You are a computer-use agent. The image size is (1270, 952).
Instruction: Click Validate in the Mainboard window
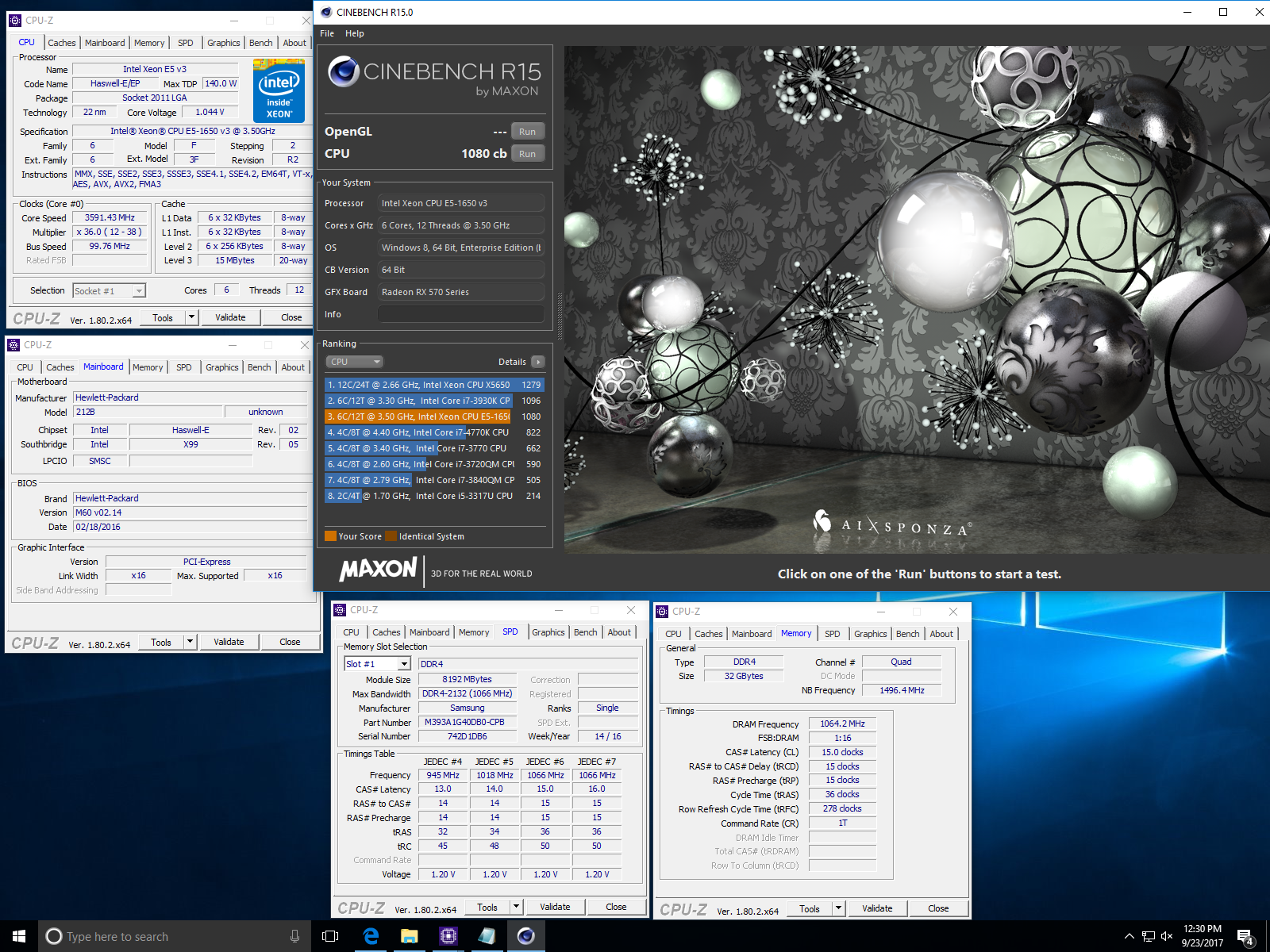[229, 642]
